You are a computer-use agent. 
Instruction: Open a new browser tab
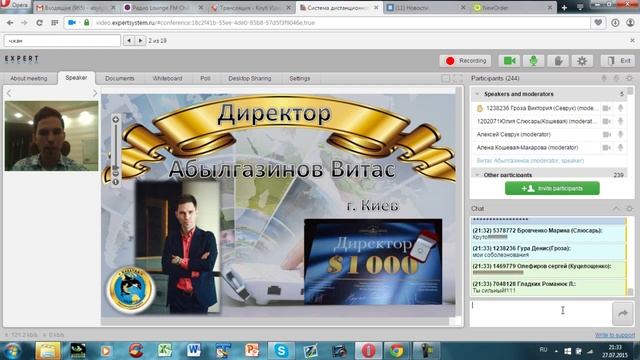click(x=564, y=7)
